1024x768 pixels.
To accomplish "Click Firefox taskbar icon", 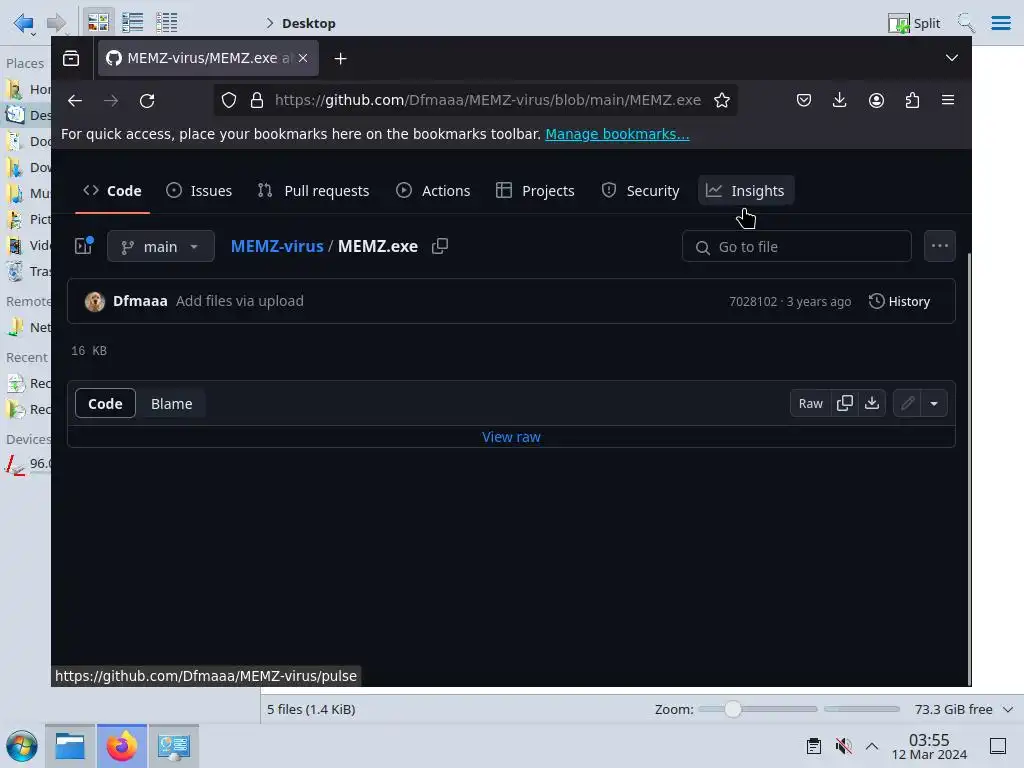I will point(121,746).
